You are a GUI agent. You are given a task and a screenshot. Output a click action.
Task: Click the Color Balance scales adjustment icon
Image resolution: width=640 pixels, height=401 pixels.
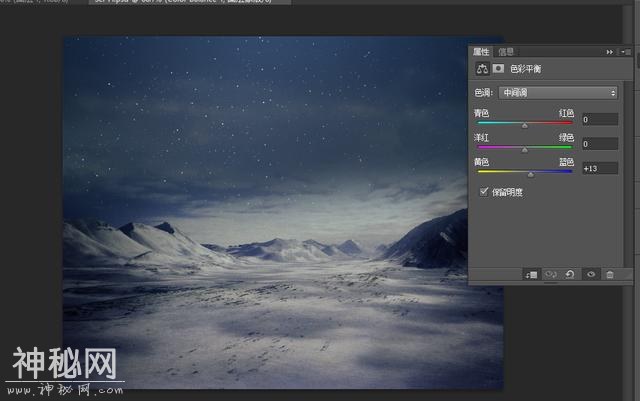pos(482,69)
